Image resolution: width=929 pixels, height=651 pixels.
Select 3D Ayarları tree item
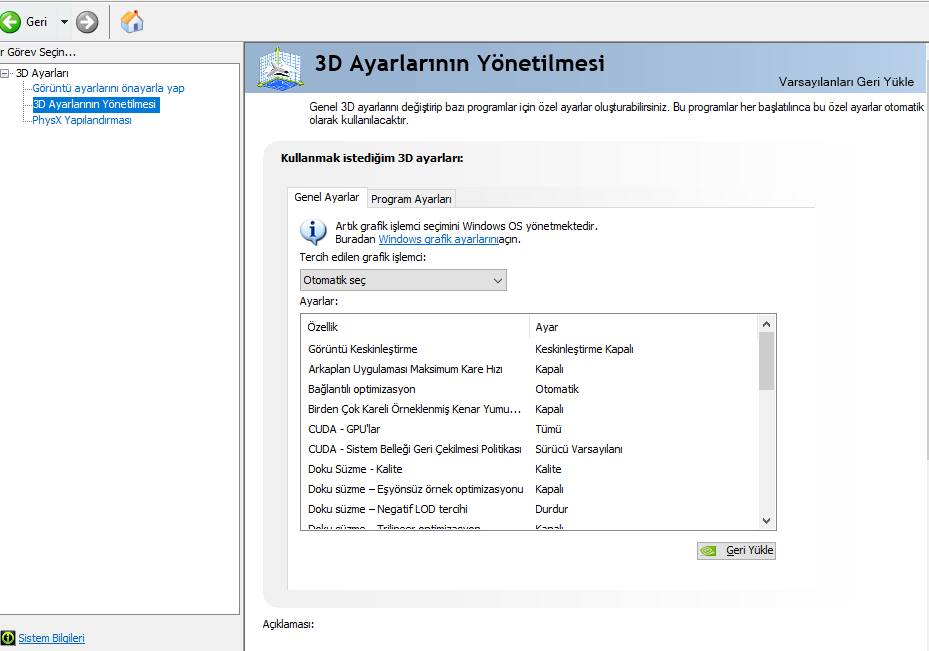click(x=42, y=73)
